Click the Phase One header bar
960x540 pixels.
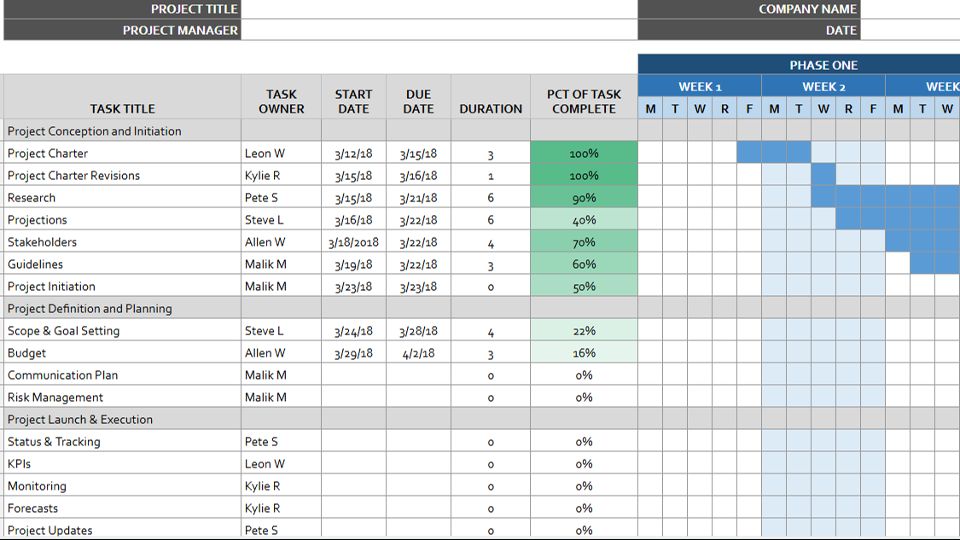coord(822,65)
